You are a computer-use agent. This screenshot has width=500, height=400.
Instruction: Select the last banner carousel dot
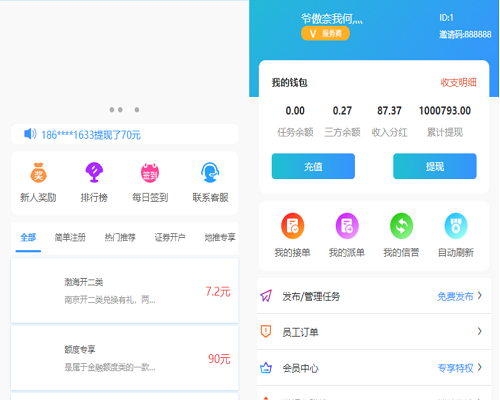coord(137,110)
